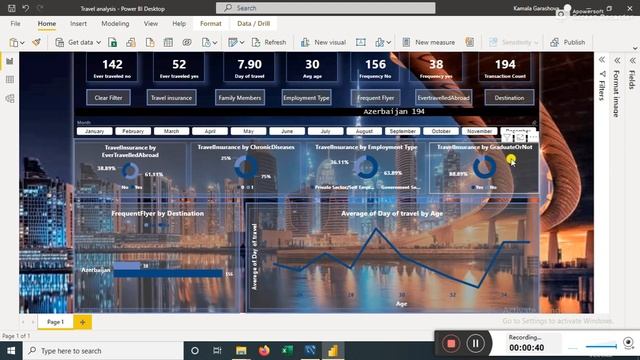The height and width of the screenshot is (360, 640).
Task: Click the Travel insurance button
Action: coord(171,98)
